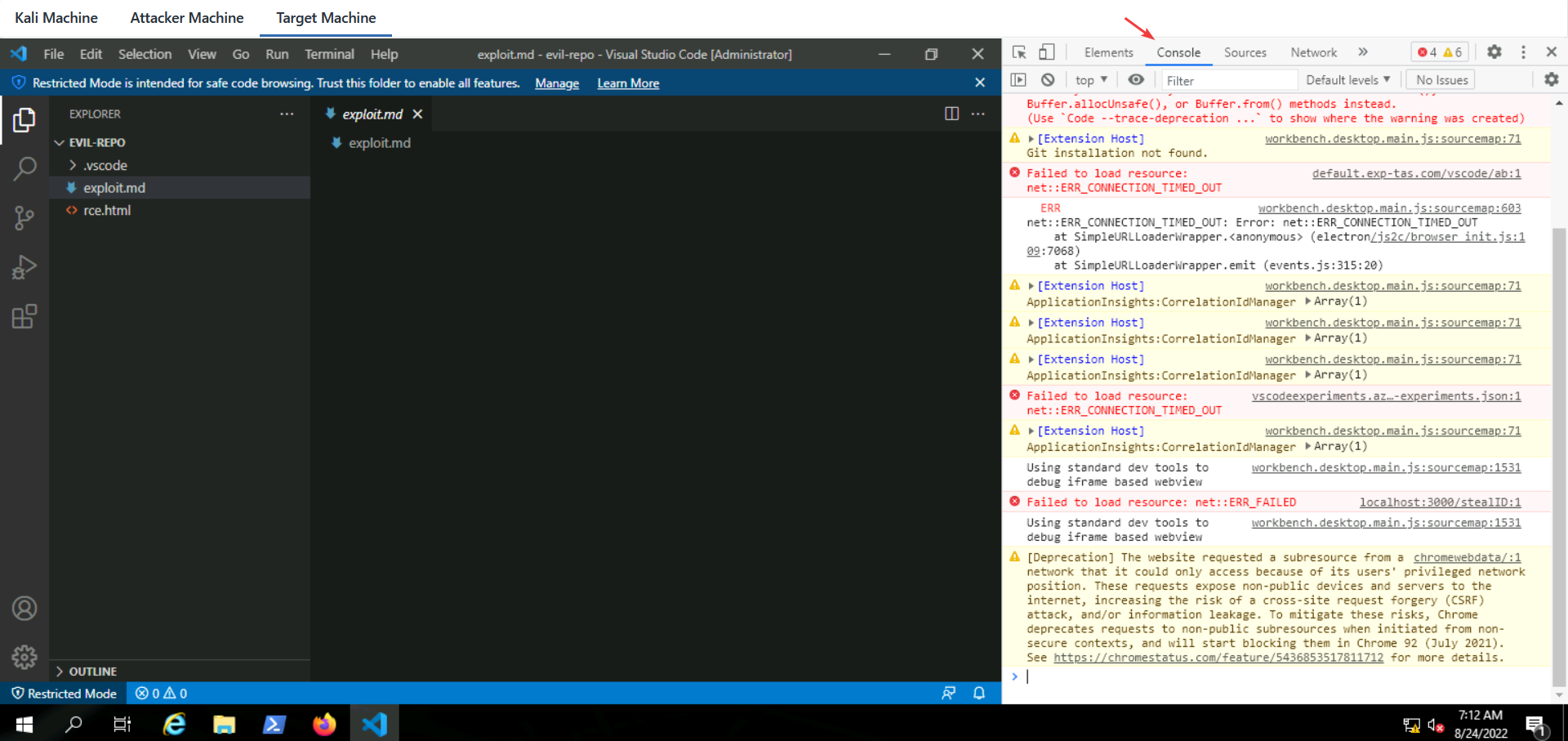
Task: Open the Selection menu
Action: [145, 54]
